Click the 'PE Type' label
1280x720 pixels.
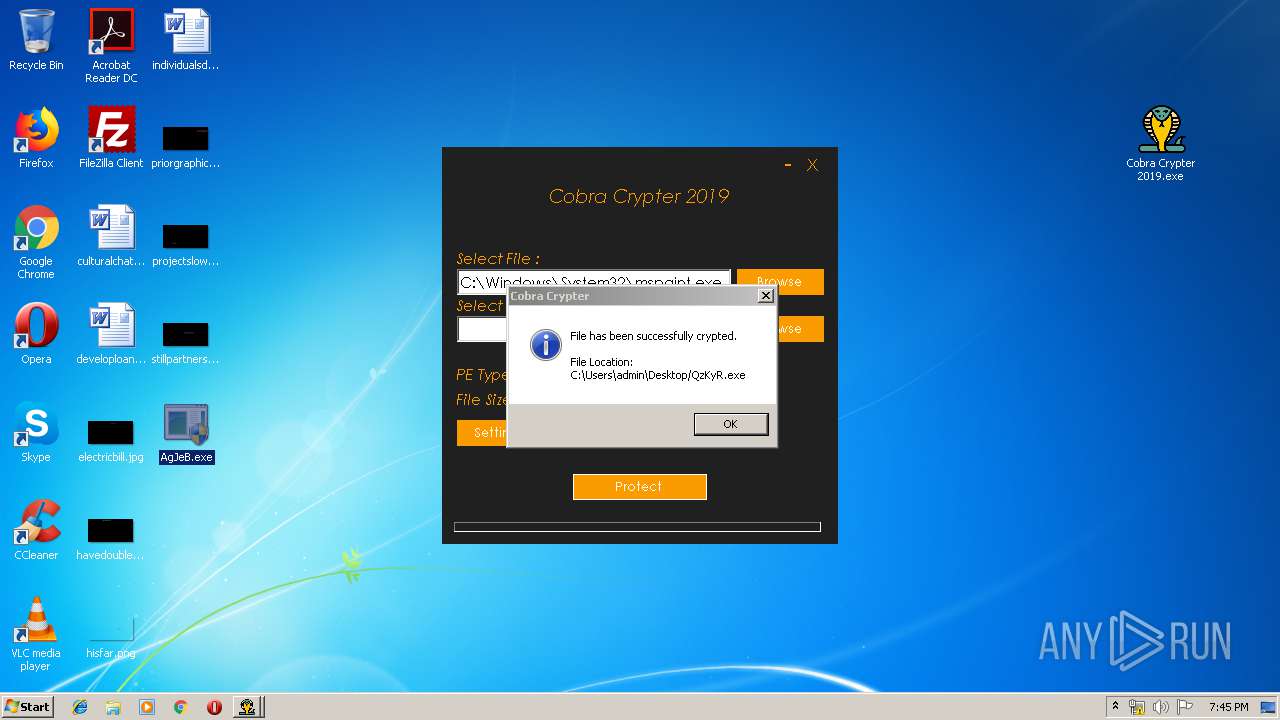481,375
